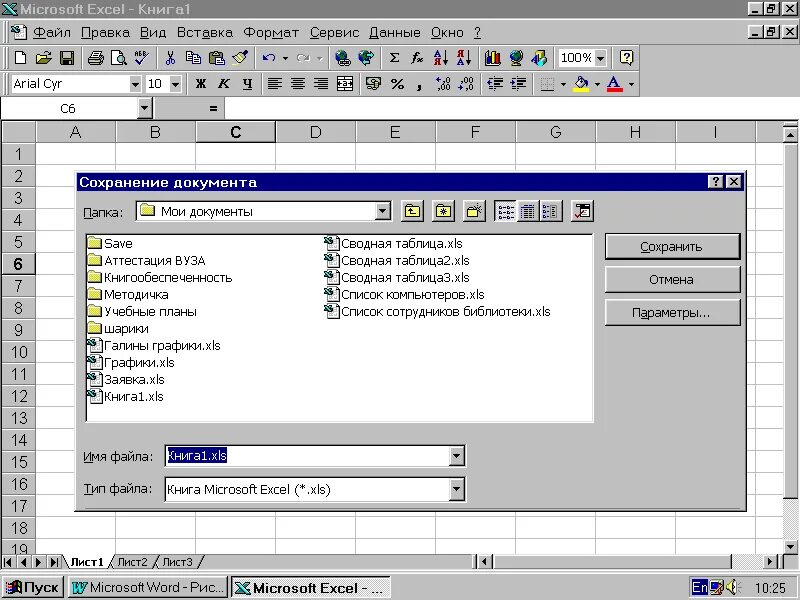
Task: Open the Данные menu
Action: click(394, 33)
